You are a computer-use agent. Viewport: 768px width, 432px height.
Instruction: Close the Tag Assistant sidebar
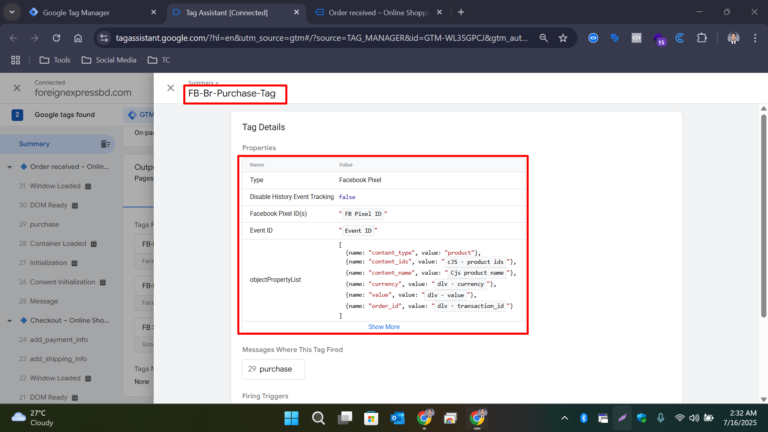pos(17,88)
